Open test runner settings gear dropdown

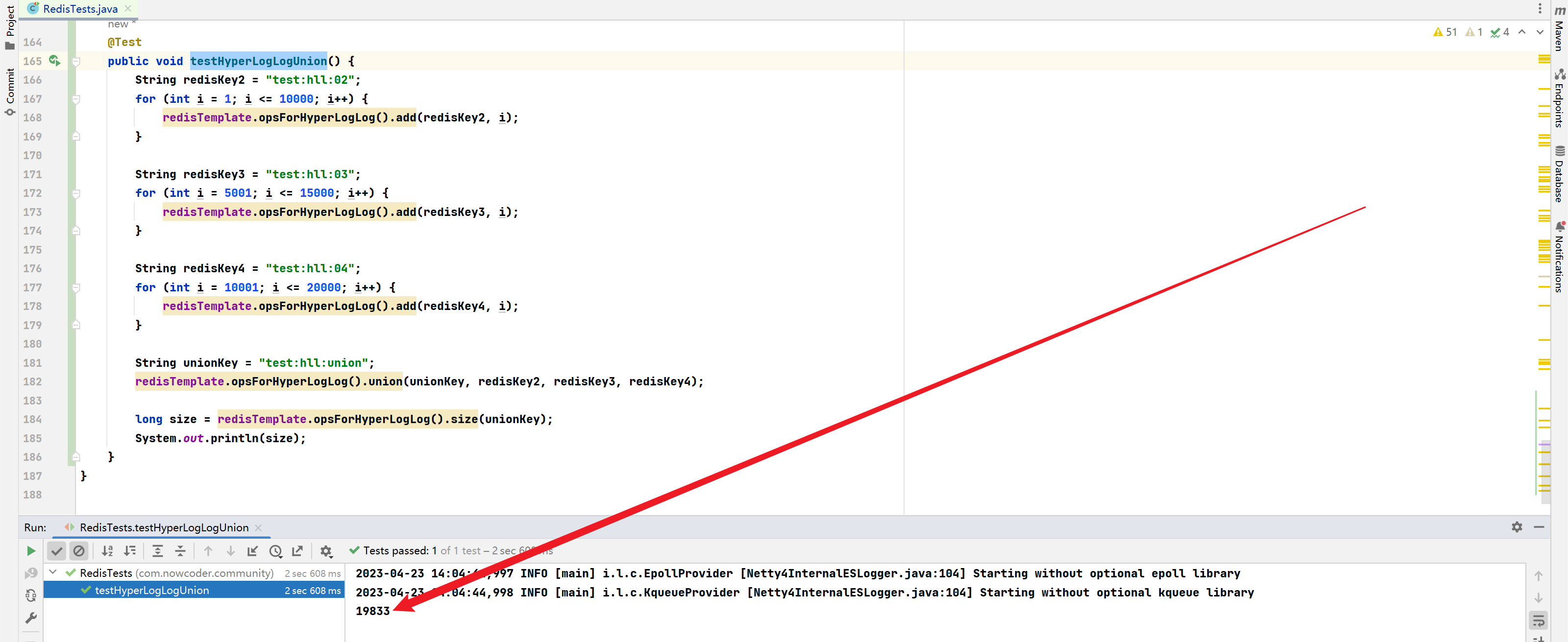tap(326, 551)
